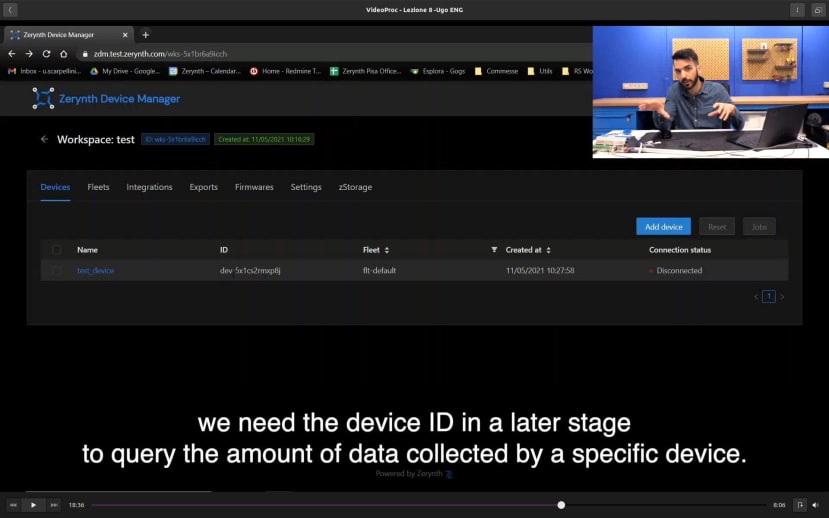
Task: Close the Zerynth Device Manager browser tab
Action: [x=125, y=35]
